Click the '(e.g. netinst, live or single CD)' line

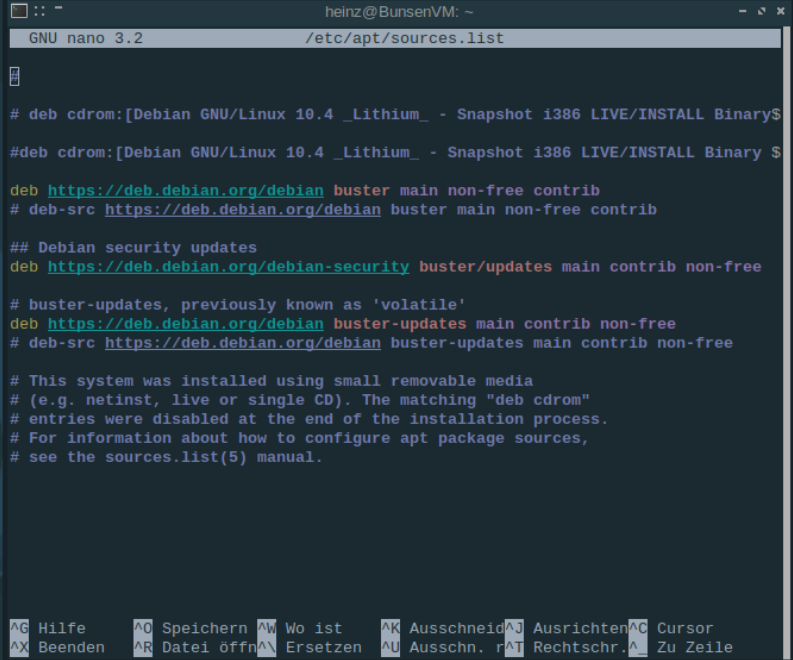point(300,400)
